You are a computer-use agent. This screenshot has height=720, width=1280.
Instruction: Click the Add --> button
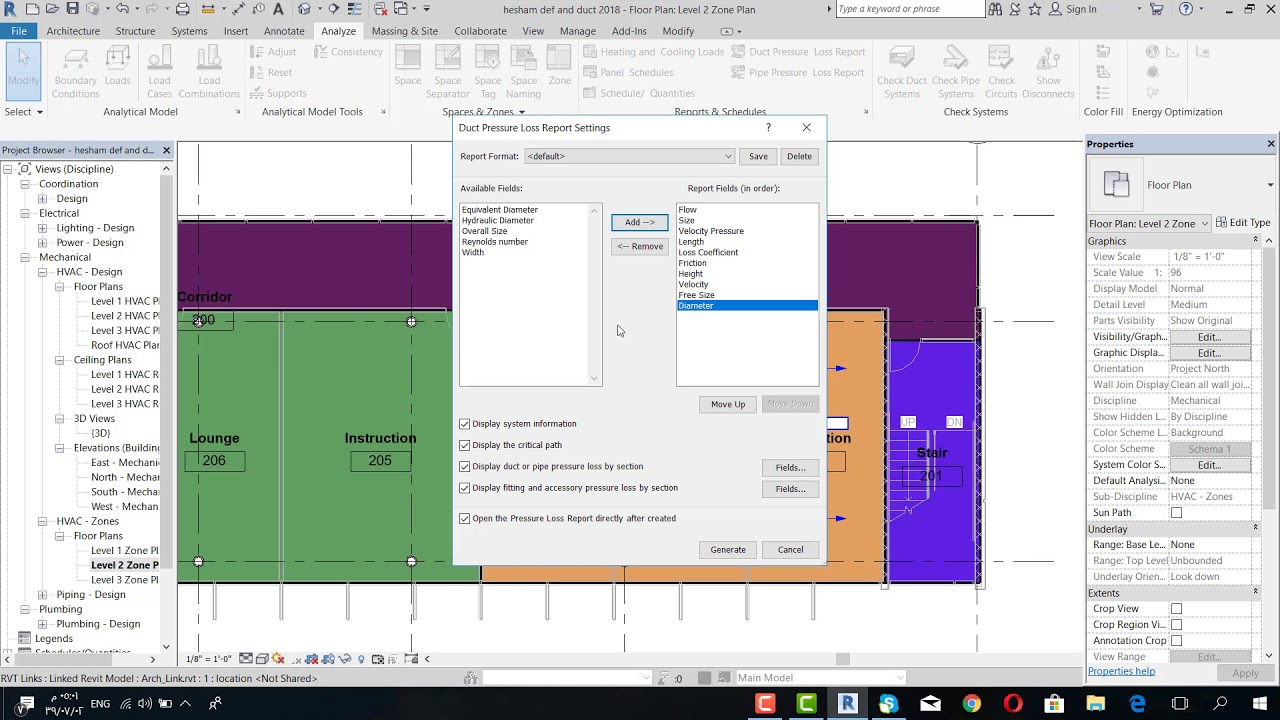tap(640, 222)
